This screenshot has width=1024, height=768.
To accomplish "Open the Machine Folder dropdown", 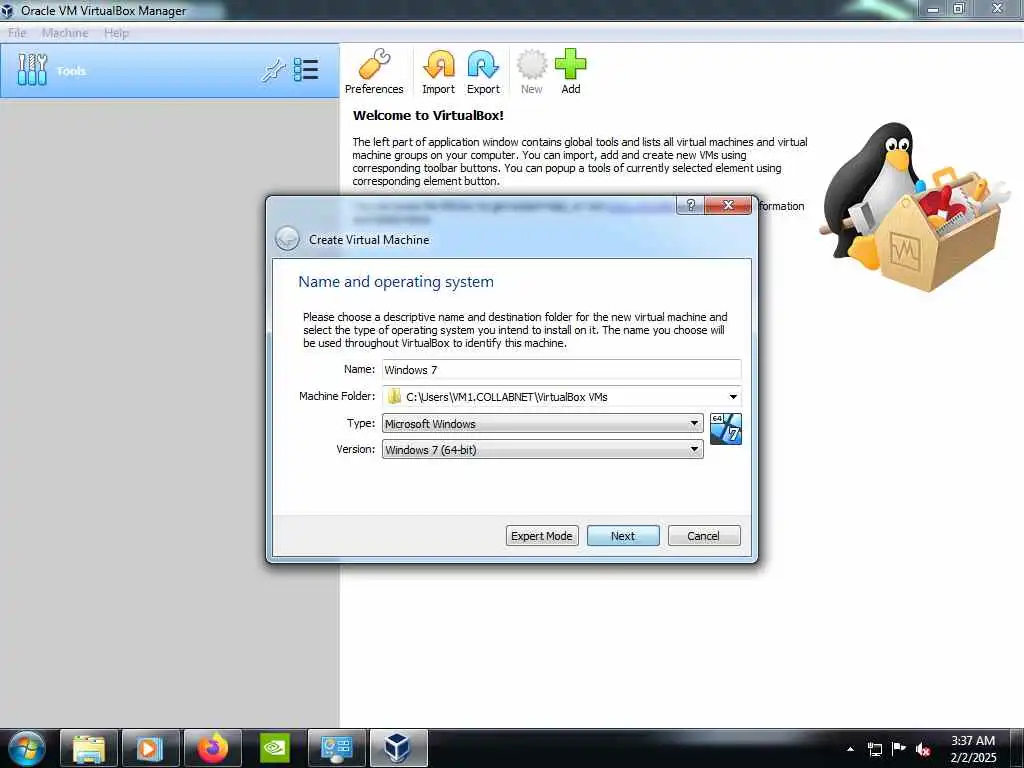I will pyautogui.click(x=733, y=396).
